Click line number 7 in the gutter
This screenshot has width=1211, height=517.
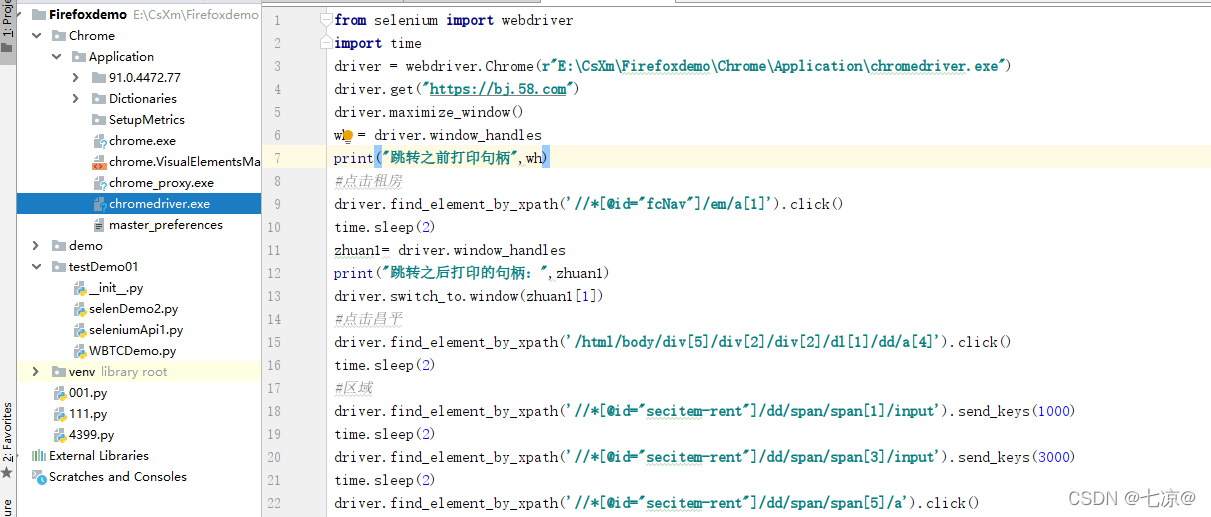(278, 158)
